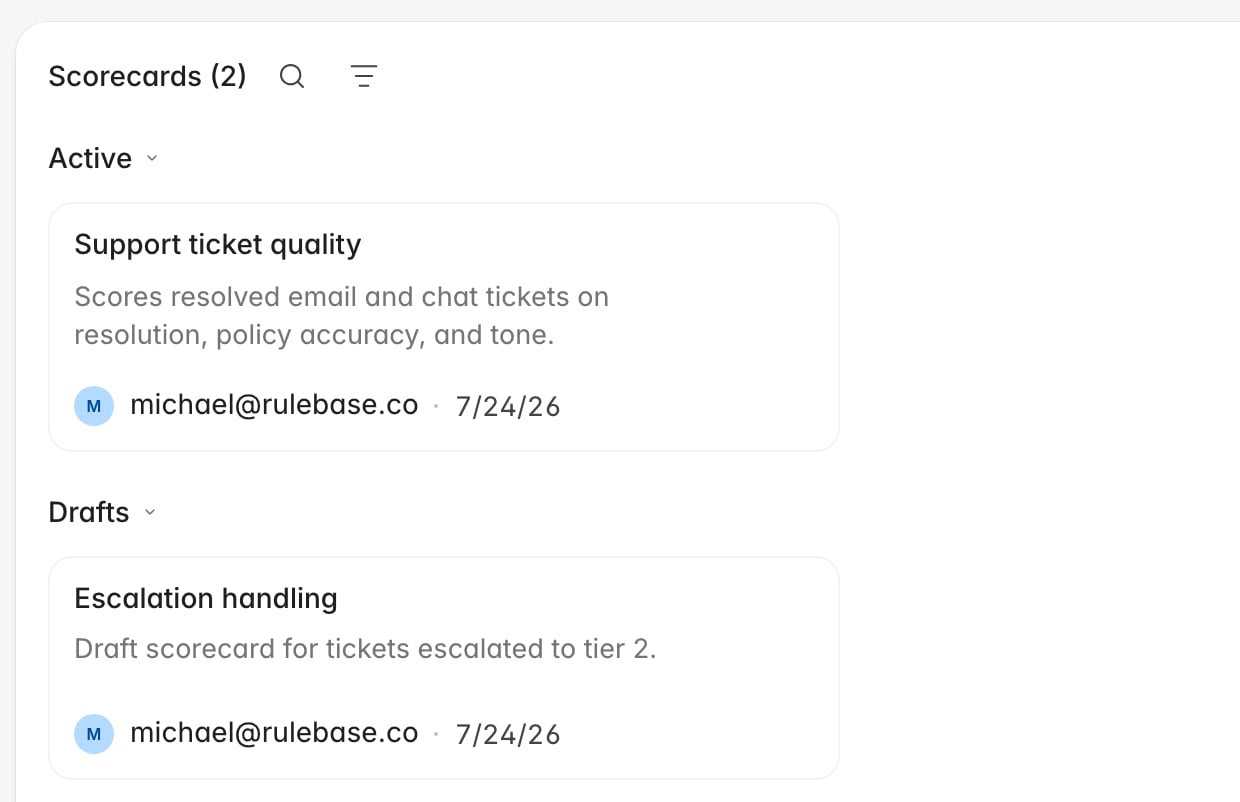Open the Escalation handling scorecard title
This screenshot has height=802, width=1240.
pos(206,598)
